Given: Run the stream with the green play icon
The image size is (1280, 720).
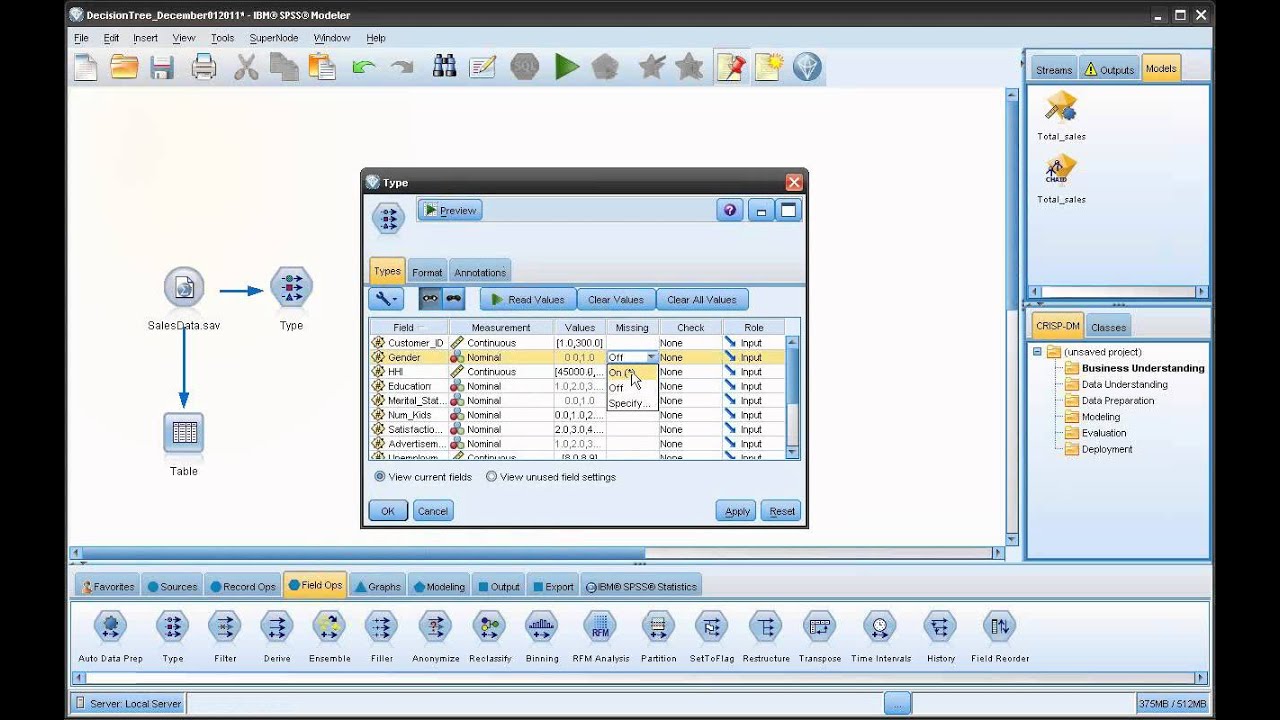Looking at the screenshot, I should [x=567, y=67].
